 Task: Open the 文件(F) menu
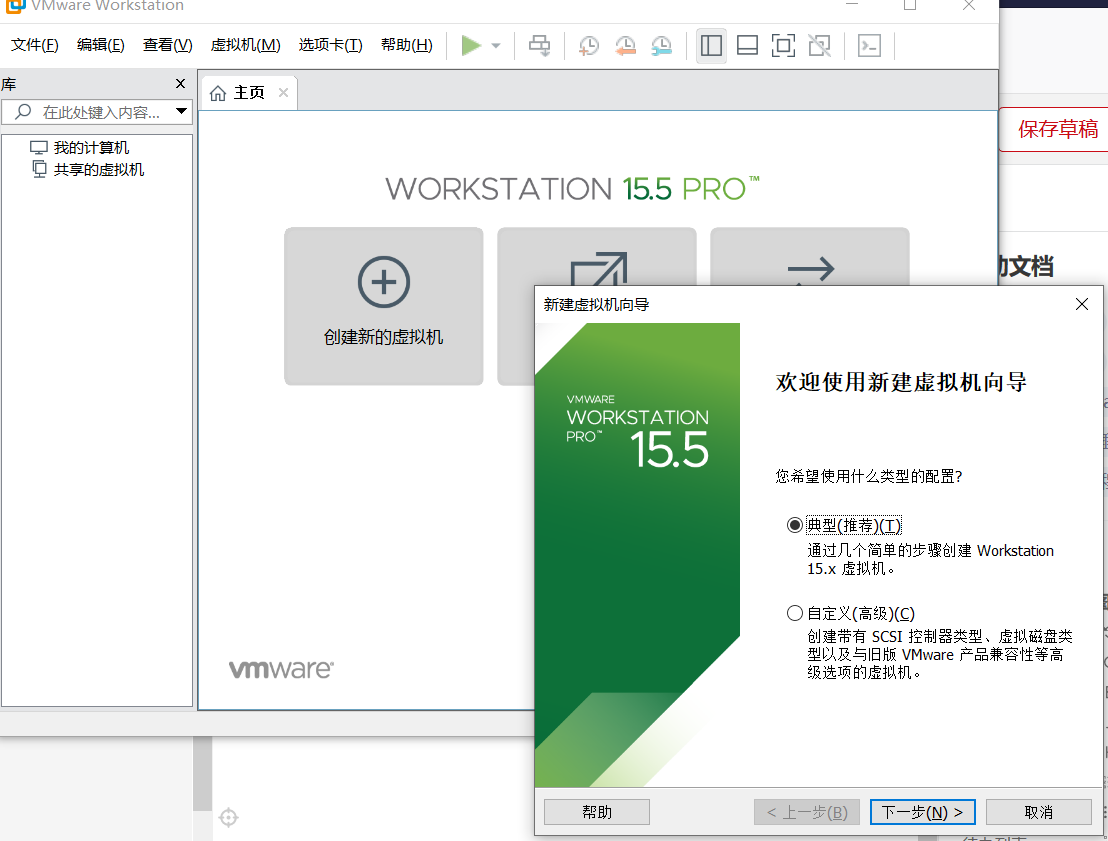pos(35,45)
